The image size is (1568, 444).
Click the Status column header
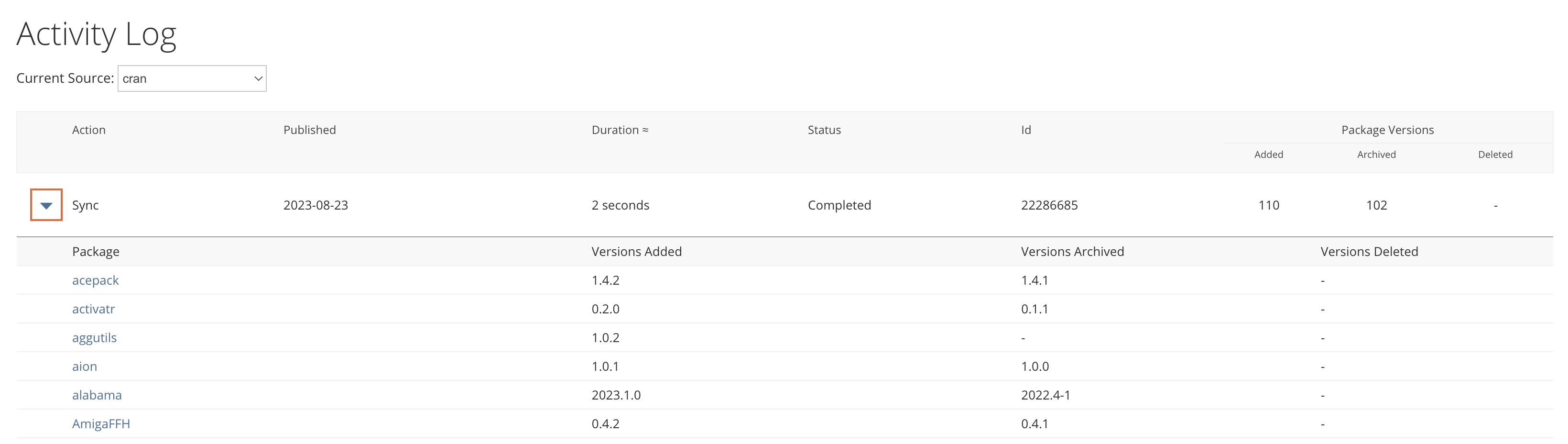click(824, 130)
